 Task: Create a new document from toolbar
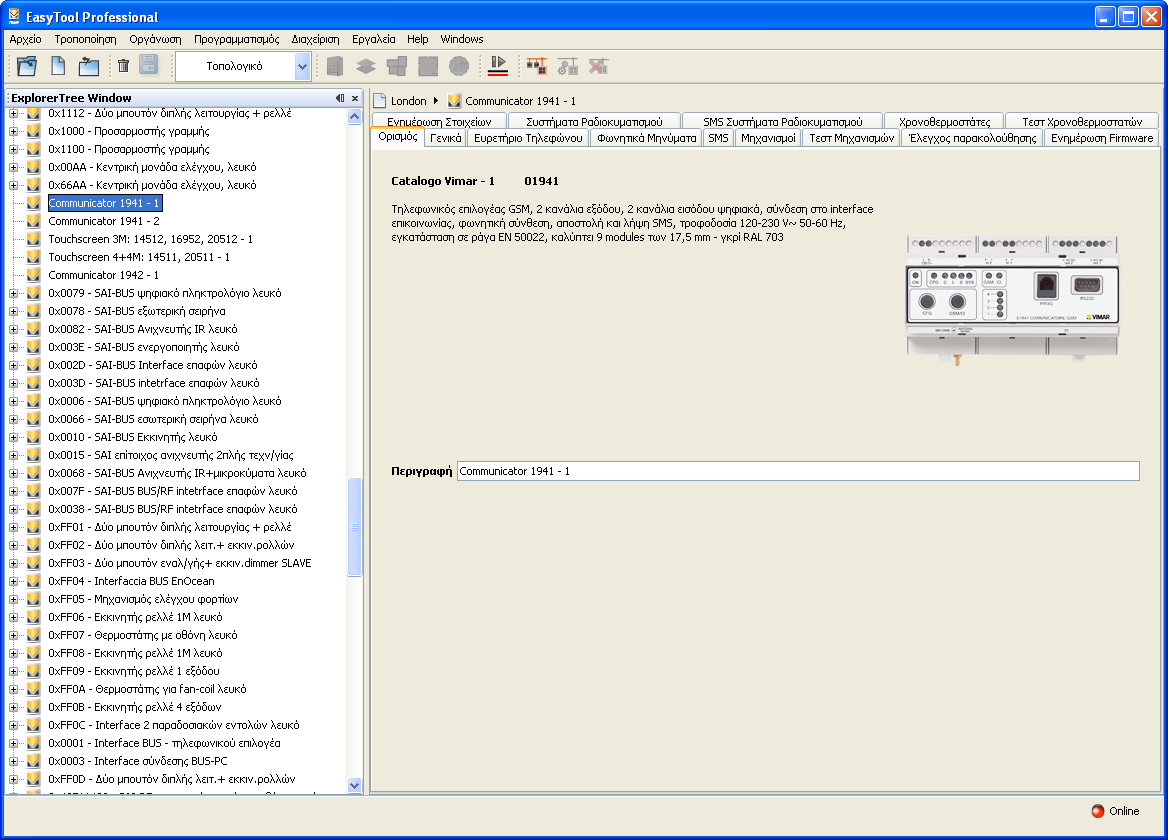point(58,66)
